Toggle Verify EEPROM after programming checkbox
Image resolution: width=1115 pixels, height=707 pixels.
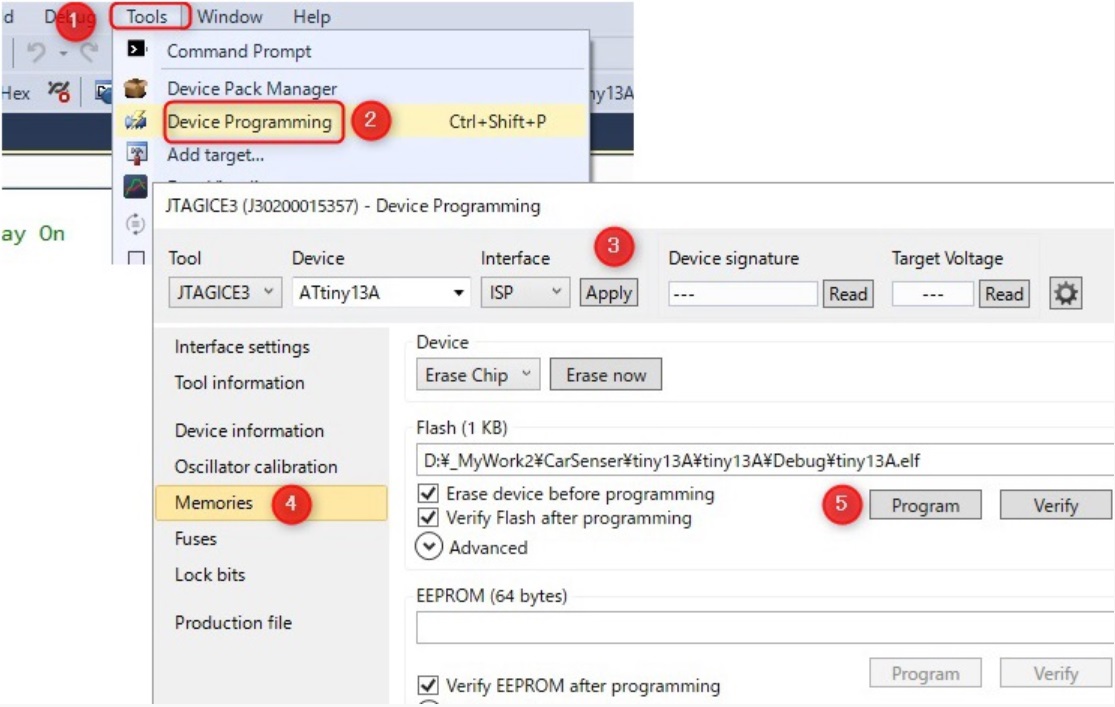coord(429,686)
